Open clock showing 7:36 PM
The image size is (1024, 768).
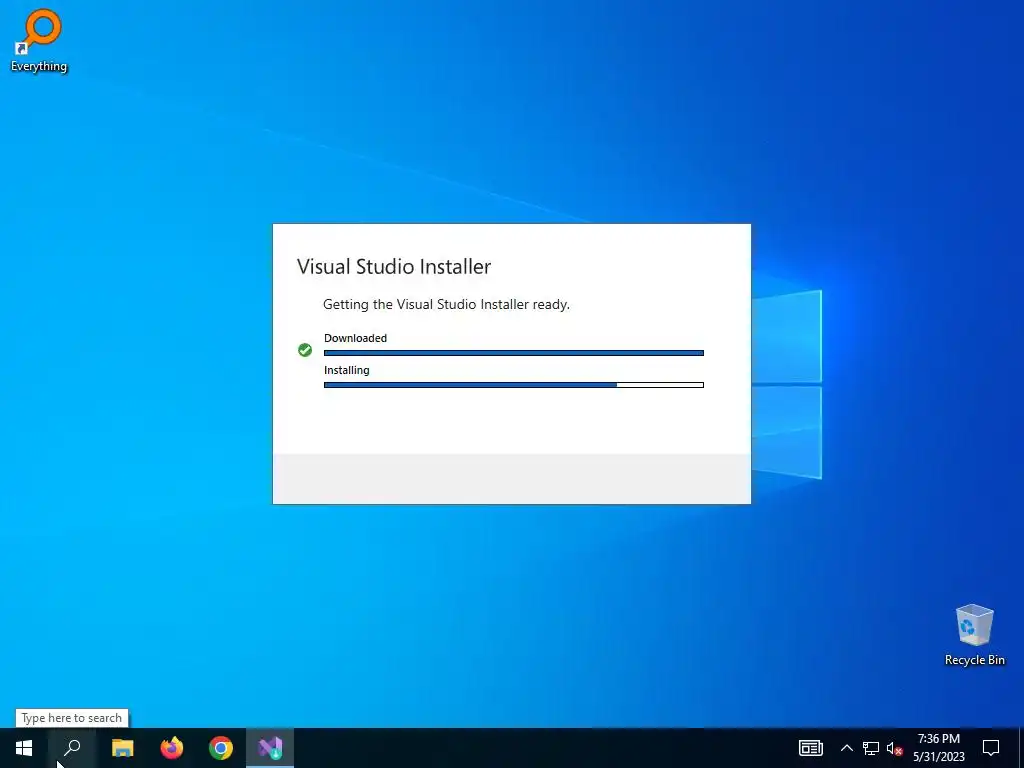click(938, 748)
